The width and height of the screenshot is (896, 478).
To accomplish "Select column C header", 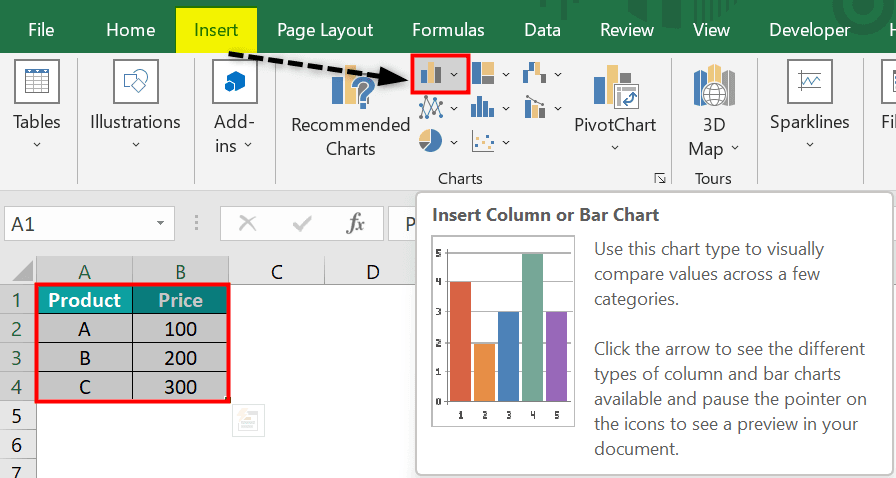I will tap(277, 271).
